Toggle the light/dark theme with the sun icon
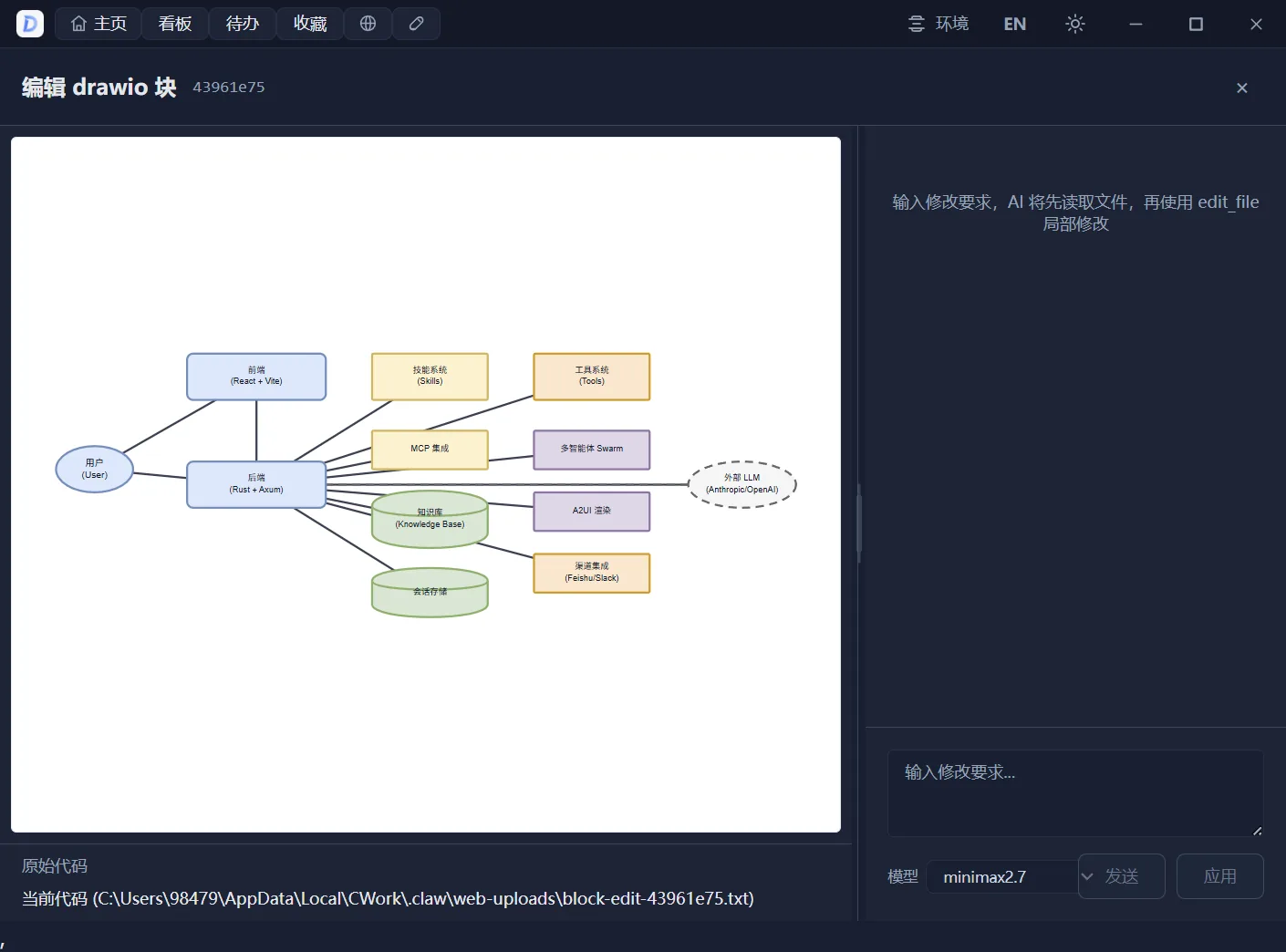Viewport: 1286px width, 952px height. point(1075,24)
